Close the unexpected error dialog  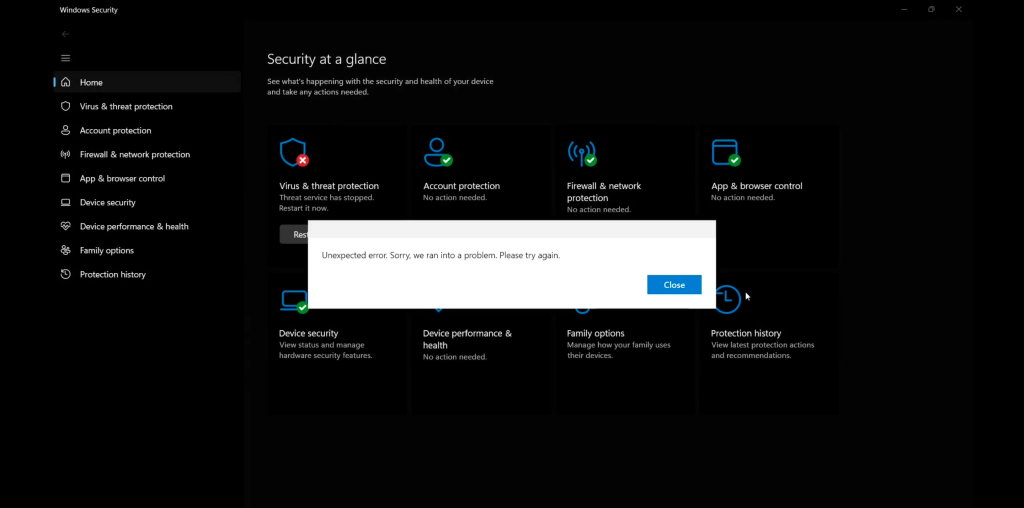[x=674, y=285]
